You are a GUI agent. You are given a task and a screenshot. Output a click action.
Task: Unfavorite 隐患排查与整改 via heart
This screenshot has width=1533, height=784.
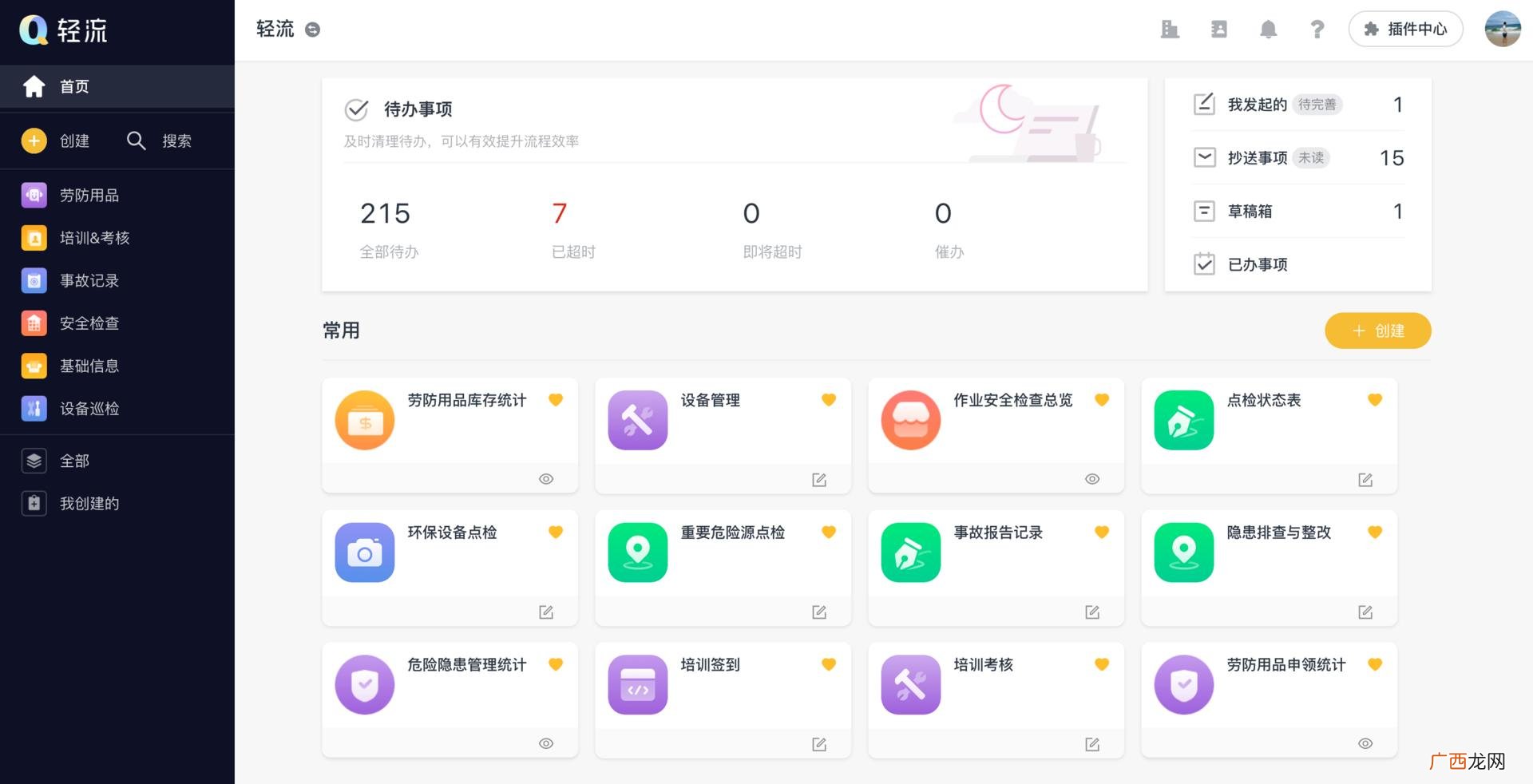[1375, 533]
